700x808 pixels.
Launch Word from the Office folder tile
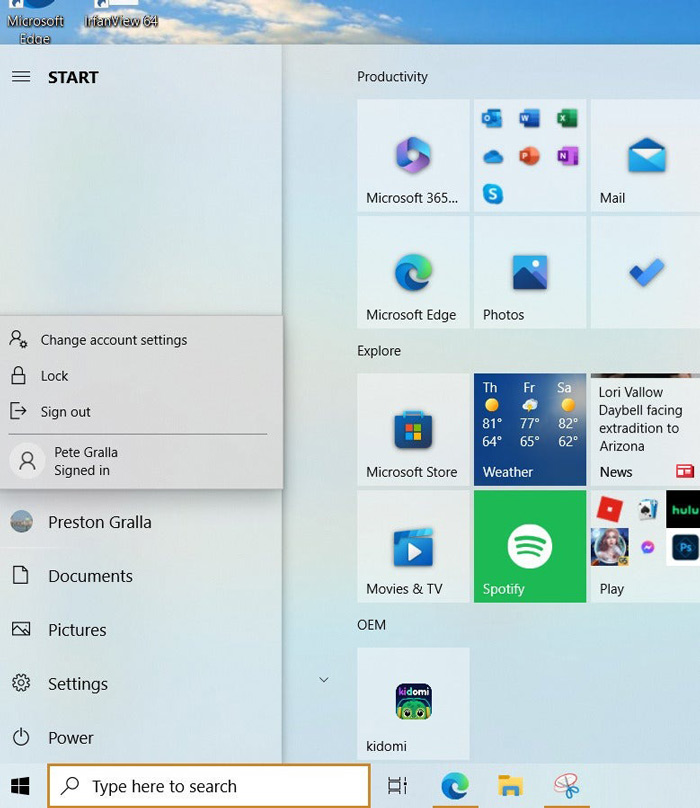tap(530, 119)
